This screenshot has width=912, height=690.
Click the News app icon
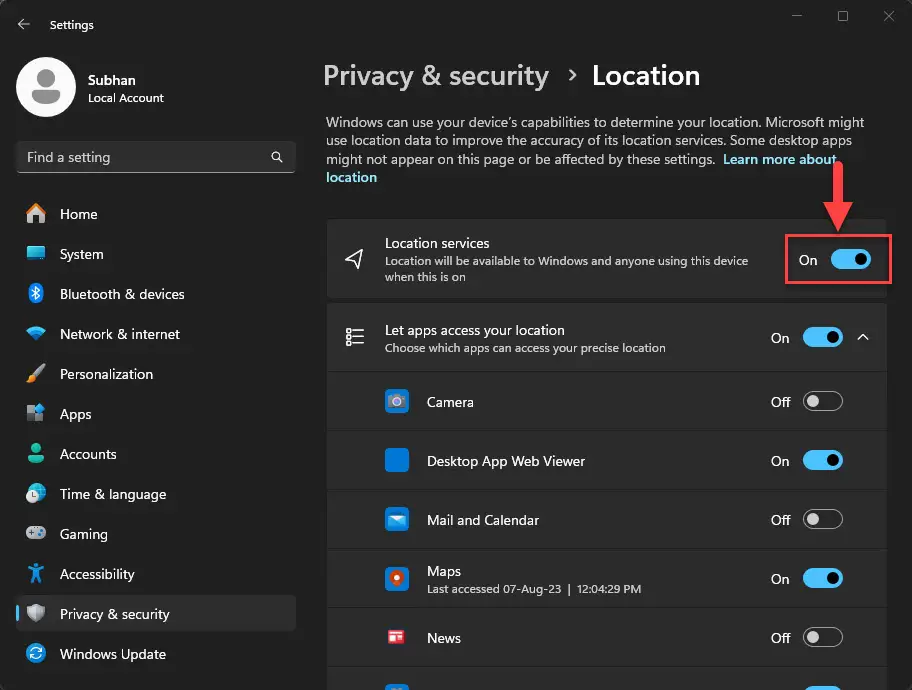point(397,637)
